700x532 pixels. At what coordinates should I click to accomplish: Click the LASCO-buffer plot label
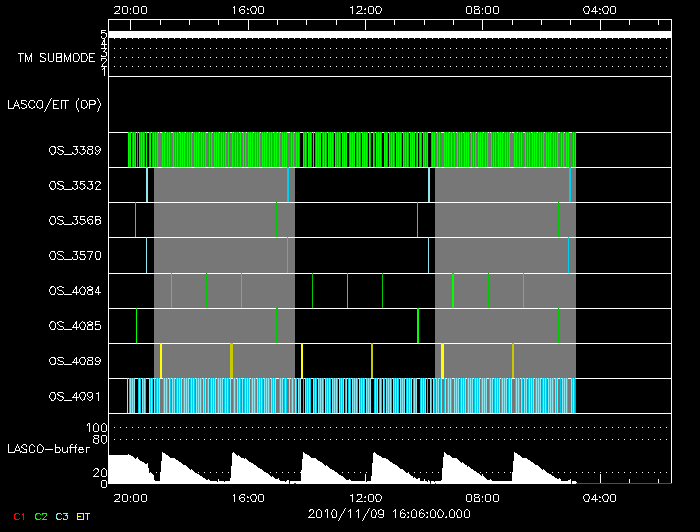point(48,449)
